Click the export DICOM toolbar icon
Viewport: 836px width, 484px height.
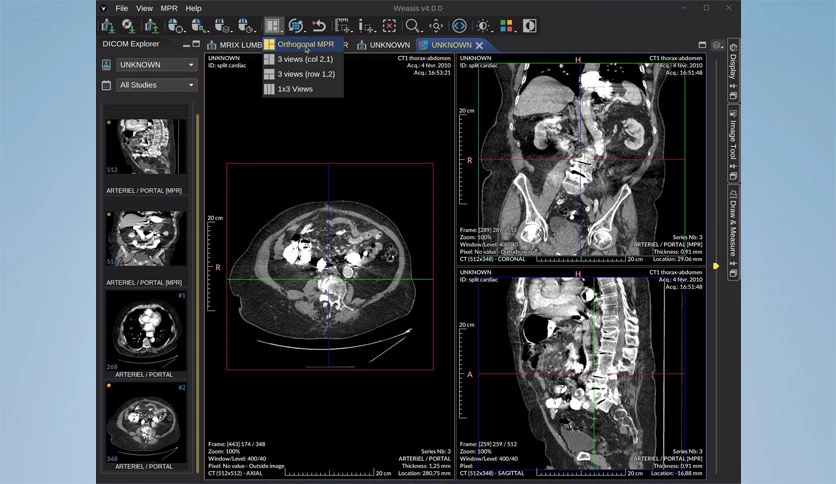pyautogui.click(x=152, y=26)
